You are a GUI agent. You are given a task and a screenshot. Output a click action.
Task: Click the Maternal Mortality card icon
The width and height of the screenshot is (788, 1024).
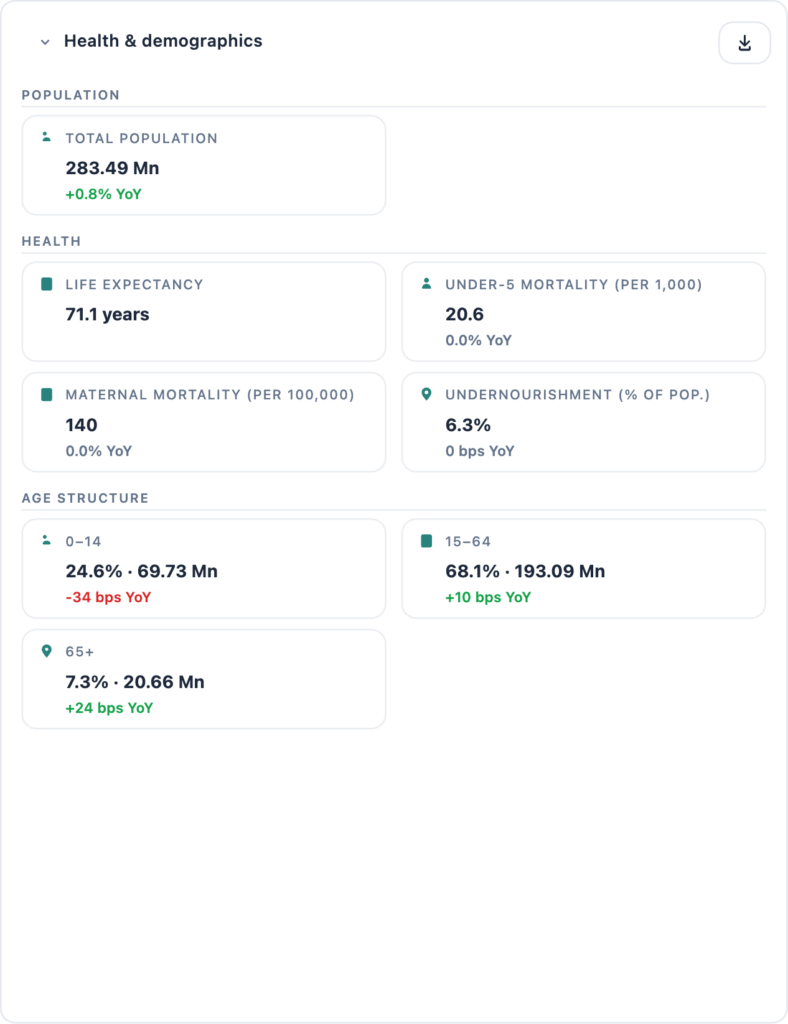pyautogui.click(x=46, y=395)
